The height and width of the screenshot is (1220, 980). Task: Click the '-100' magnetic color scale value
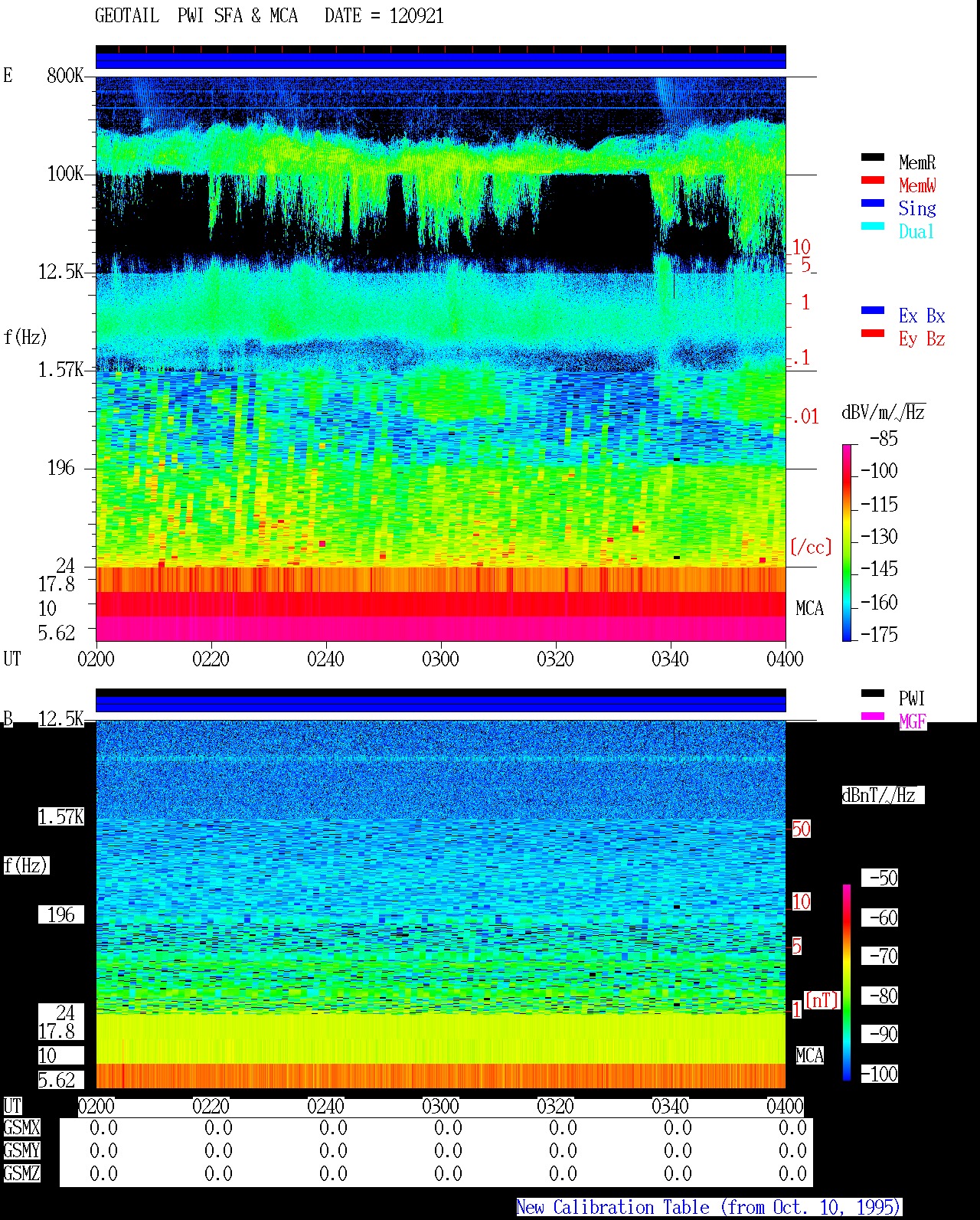click(879, 1074)
